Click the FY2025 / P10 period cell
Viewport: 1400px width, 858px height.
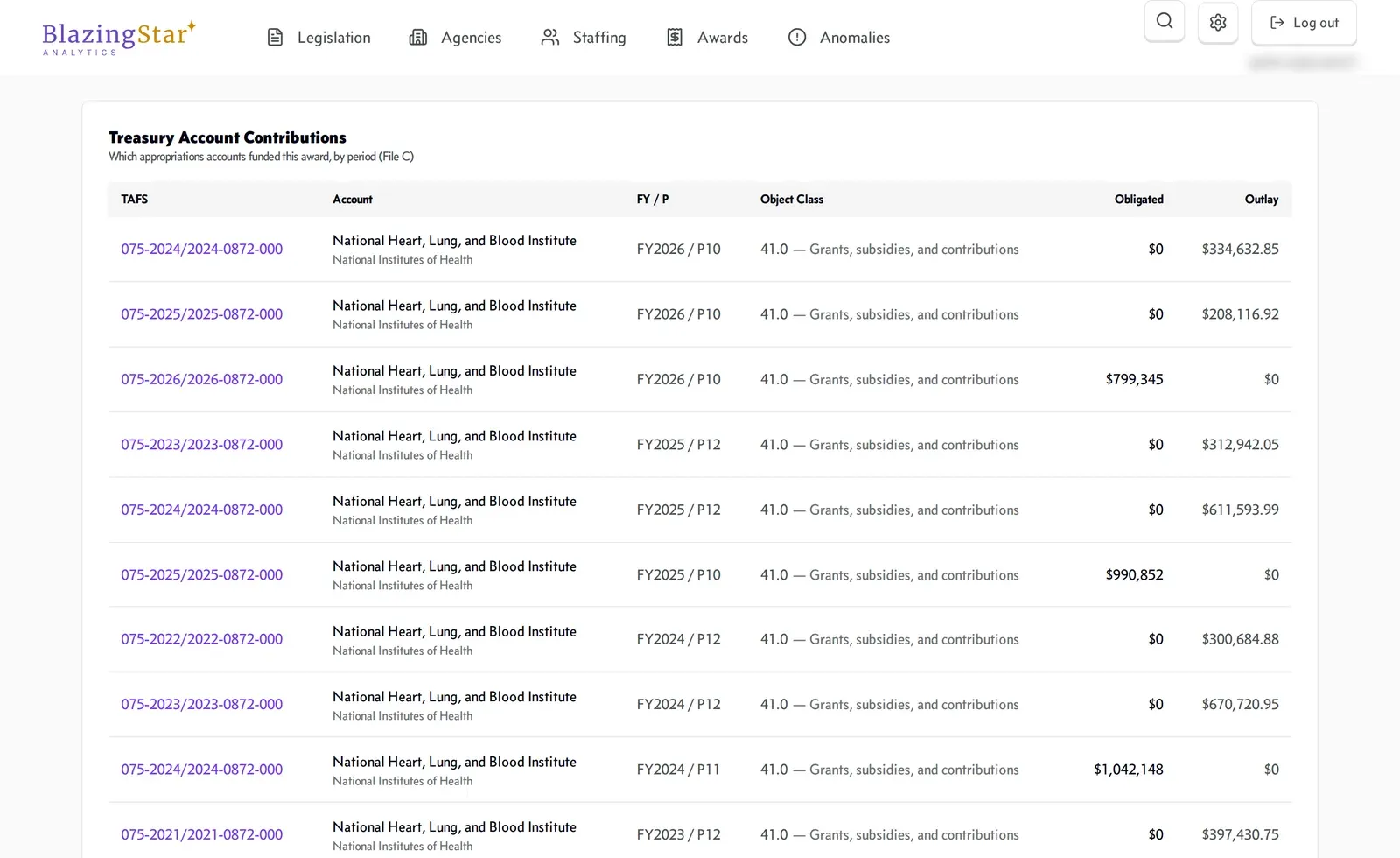click(x=679, y=575)
